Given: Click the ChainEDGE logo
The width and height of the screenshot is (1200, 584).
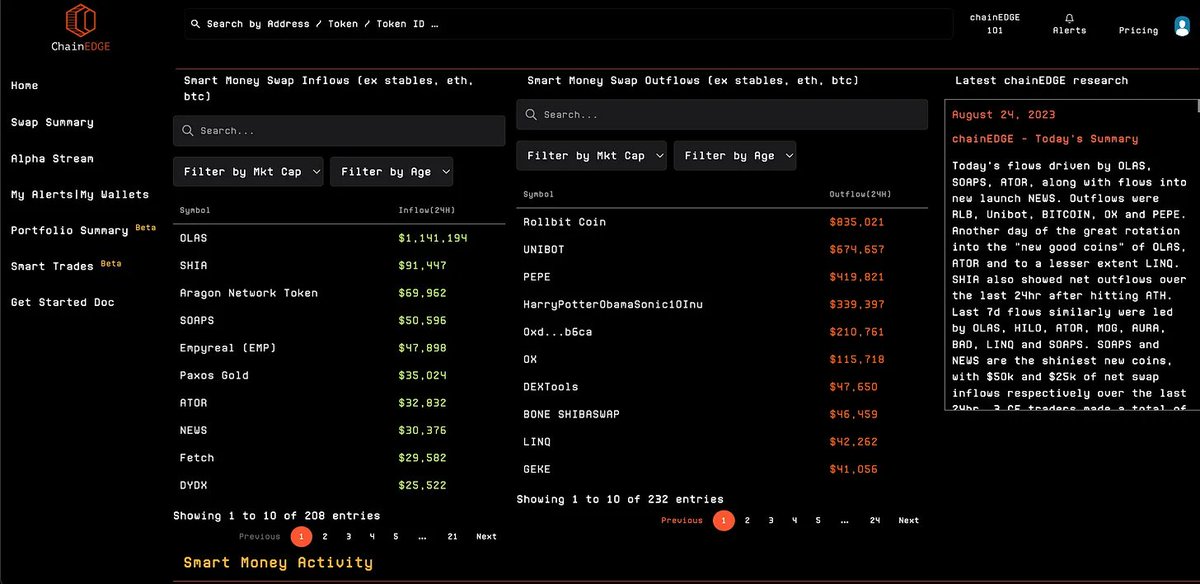Looking at the screenshot, I should coord(80,28).
